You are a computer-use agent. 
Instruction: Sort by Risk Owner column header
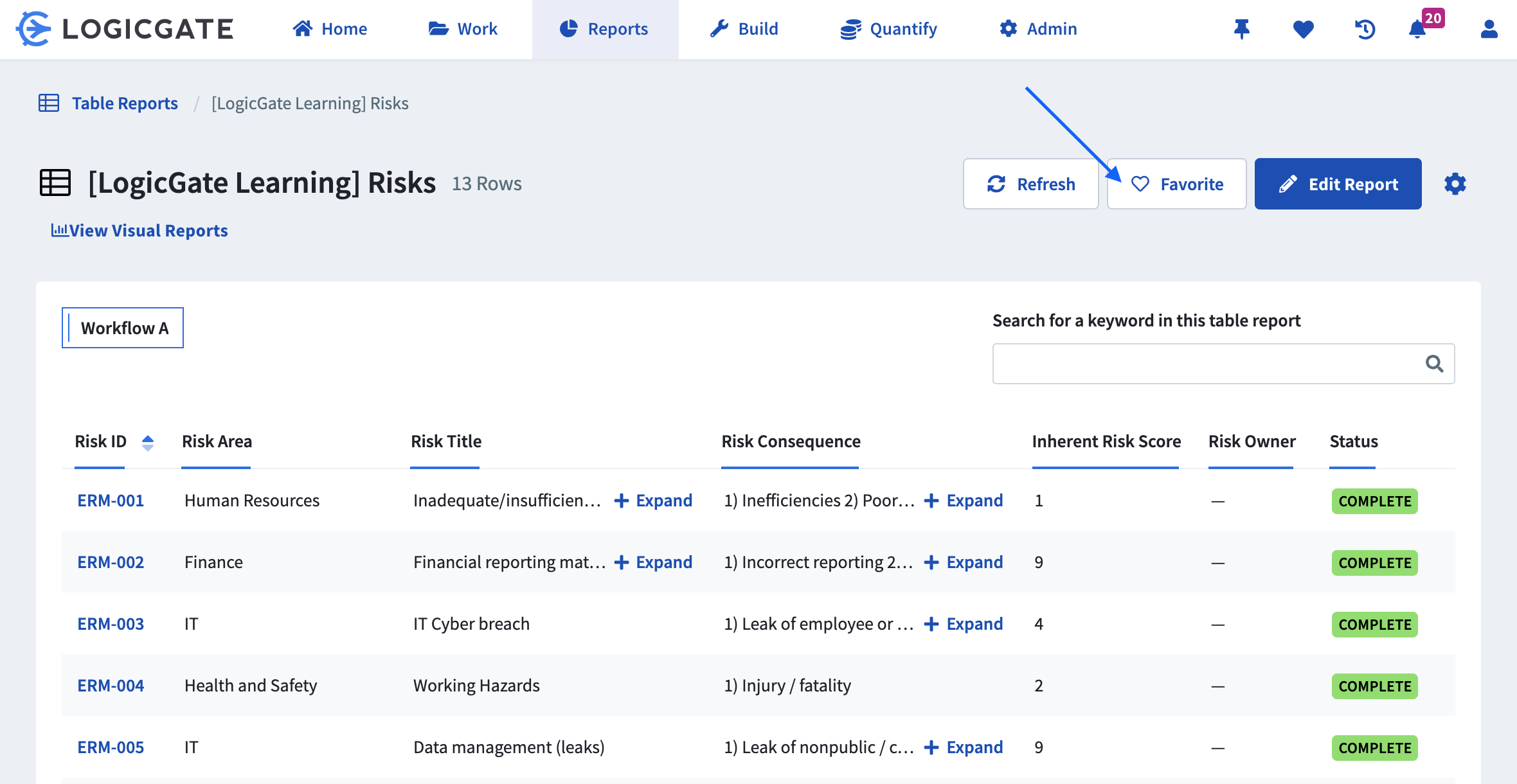tap(1252, 441)
